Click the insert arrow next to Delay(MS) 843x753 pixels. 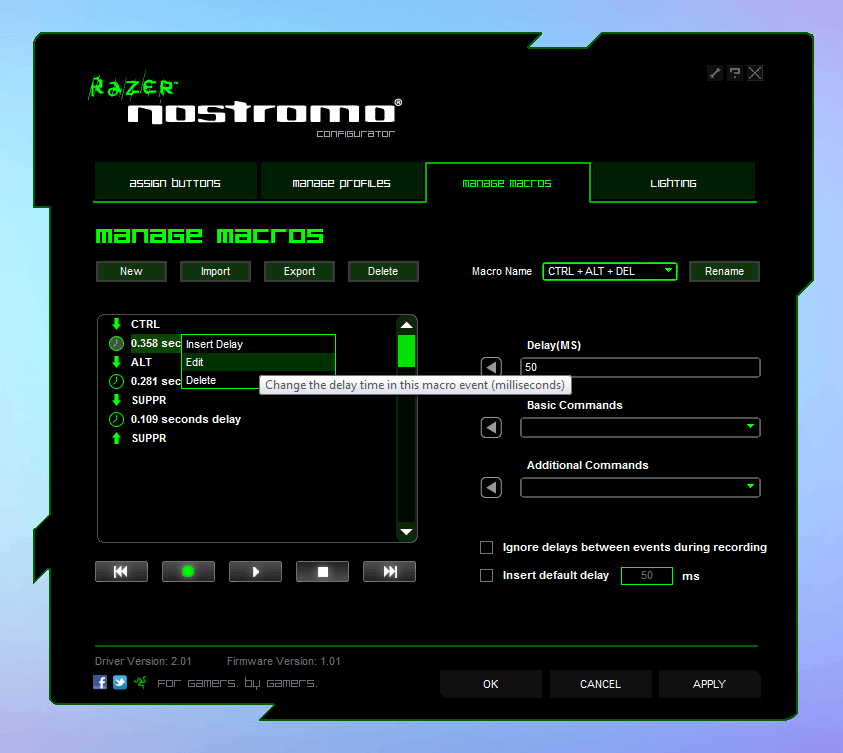click(x=491, y=368)
